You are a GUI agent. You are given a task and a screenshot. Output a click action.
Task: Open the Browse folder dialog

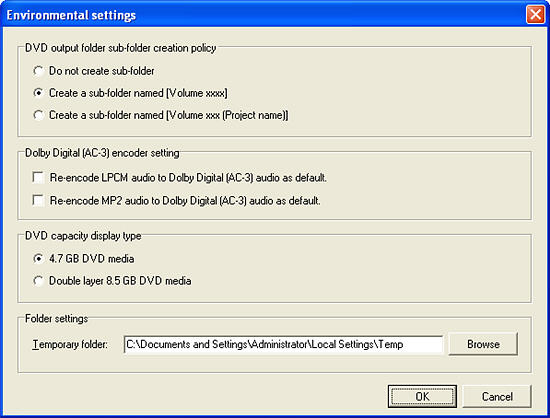pyautogui.click(x=483, y=344)
